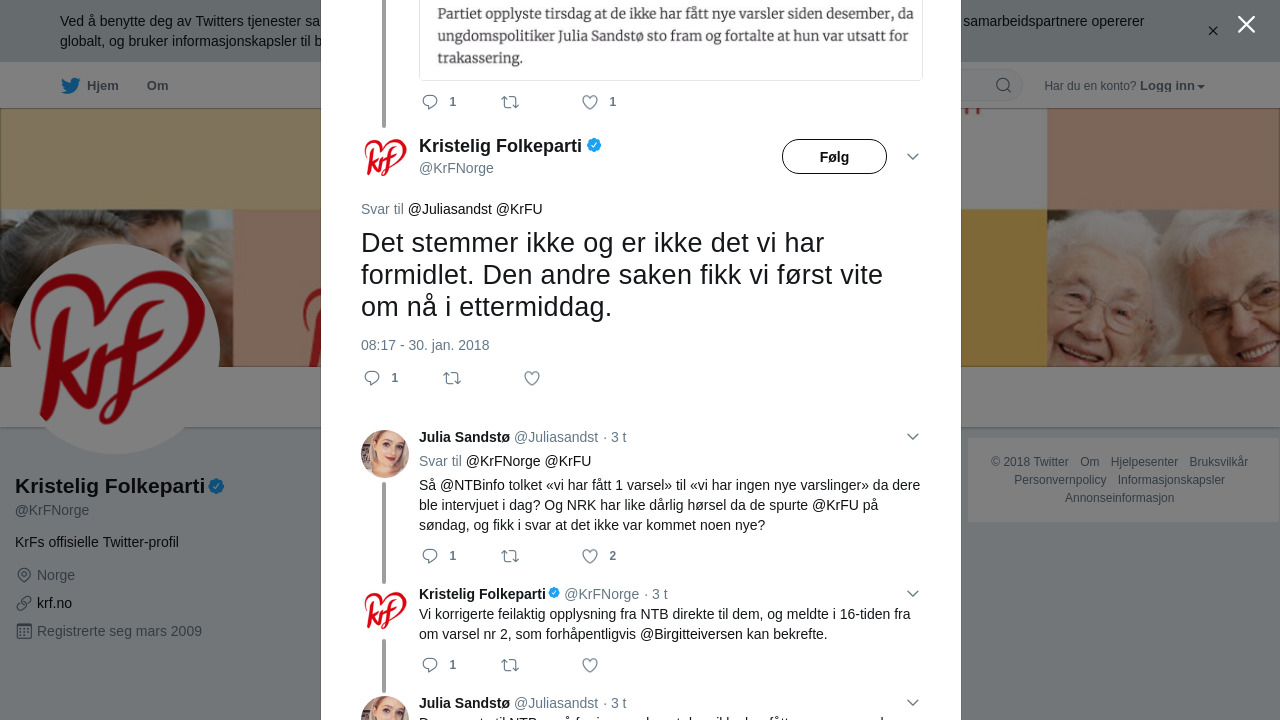Image resolution: width=1280 pixels, height=720 pixels.
Task: Click the tweet timestamp 08:17 - 30. jan. 2018
Action: pos(425,345)
